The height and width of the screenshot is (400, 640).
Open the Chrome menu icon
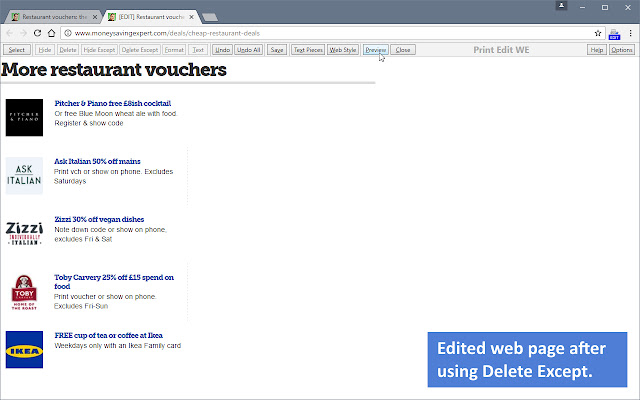(629, 33)
